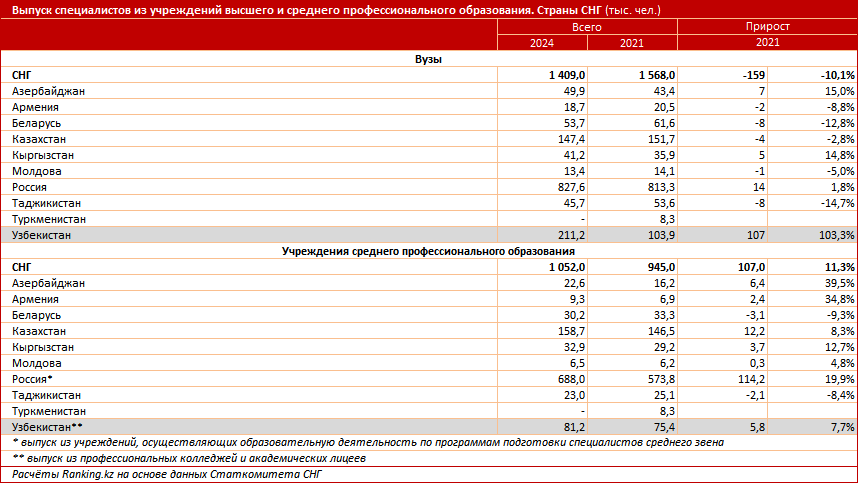Click the Ranking.kz source attribution line
Screen dimensions: 858x483
[x=167, y=474]
